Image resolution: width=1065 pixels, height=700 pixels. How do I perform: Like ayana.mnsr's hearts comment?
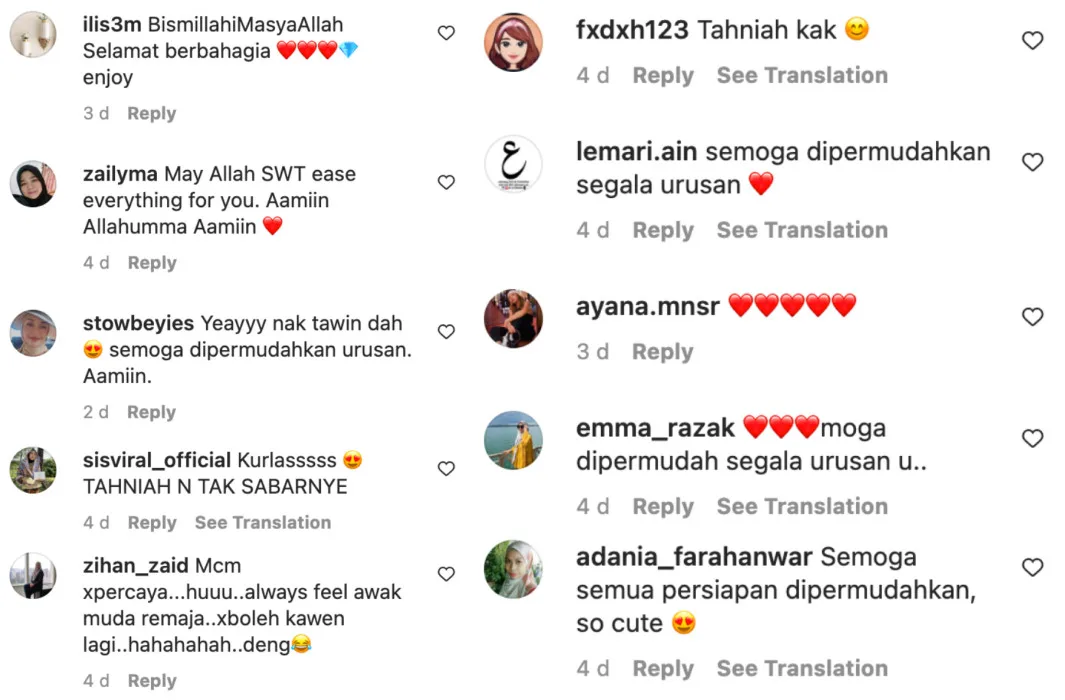pos(1032,316)
